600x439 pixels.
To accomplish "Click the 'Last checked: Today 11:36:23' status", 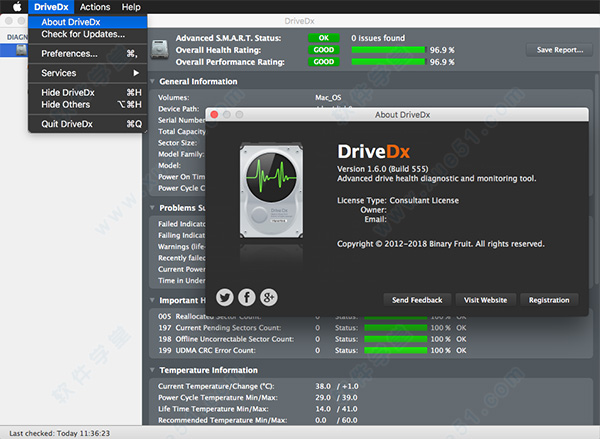I will point(59,433).
